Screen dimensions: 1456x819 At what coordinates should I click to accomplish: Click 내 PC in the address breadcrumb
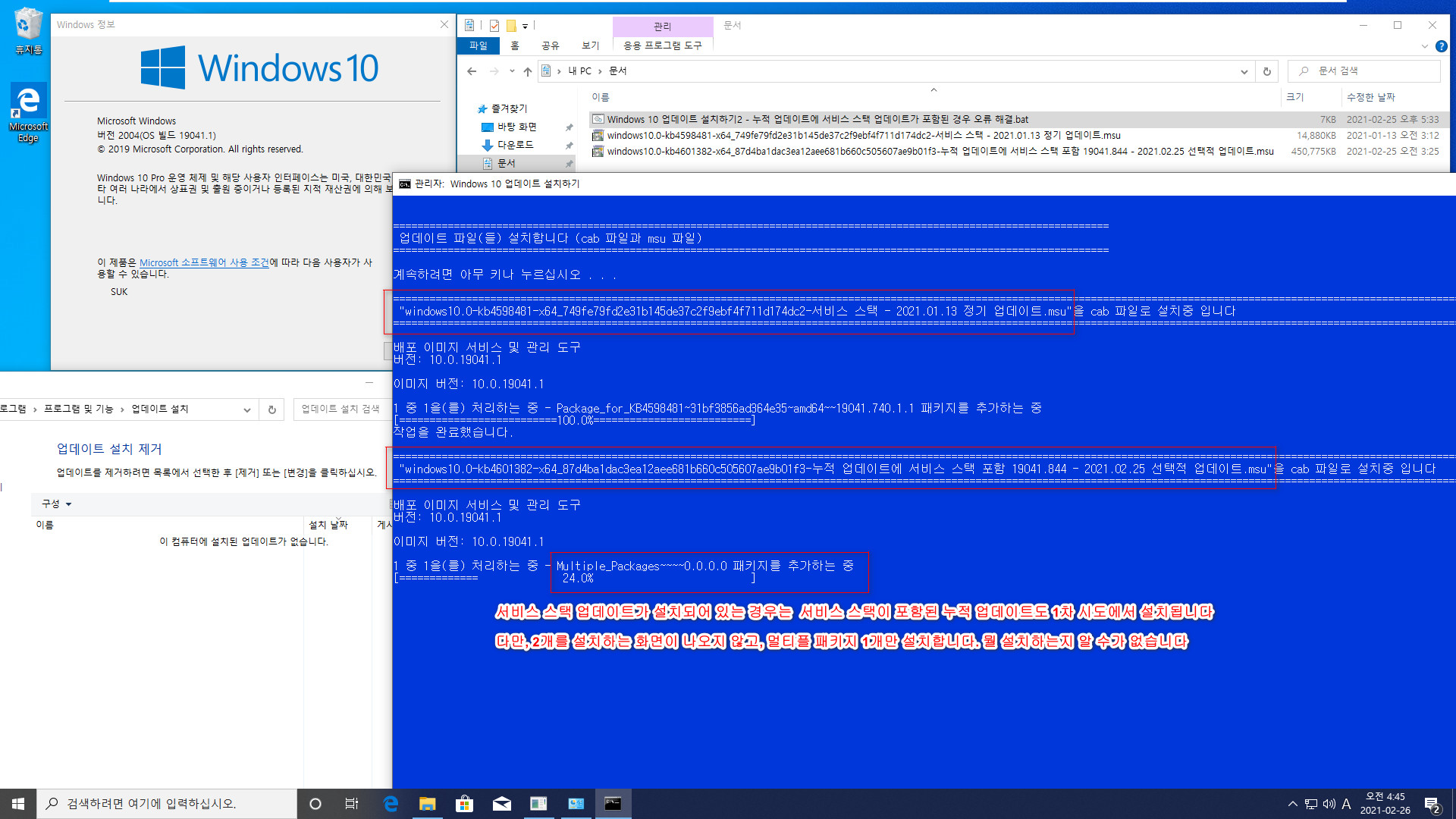click(x=580, y=71)
